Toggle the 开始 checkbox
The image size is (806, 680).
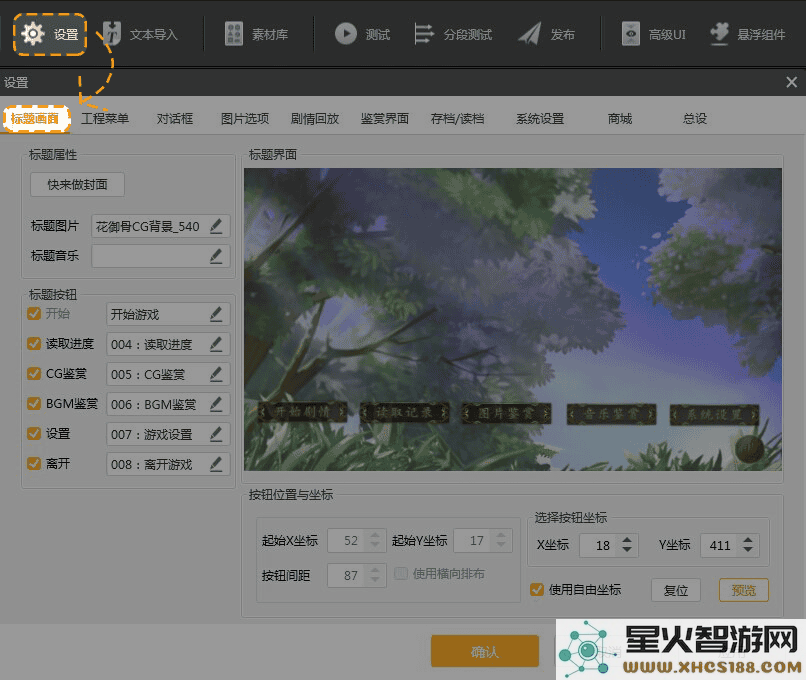[x=34, y=314]
